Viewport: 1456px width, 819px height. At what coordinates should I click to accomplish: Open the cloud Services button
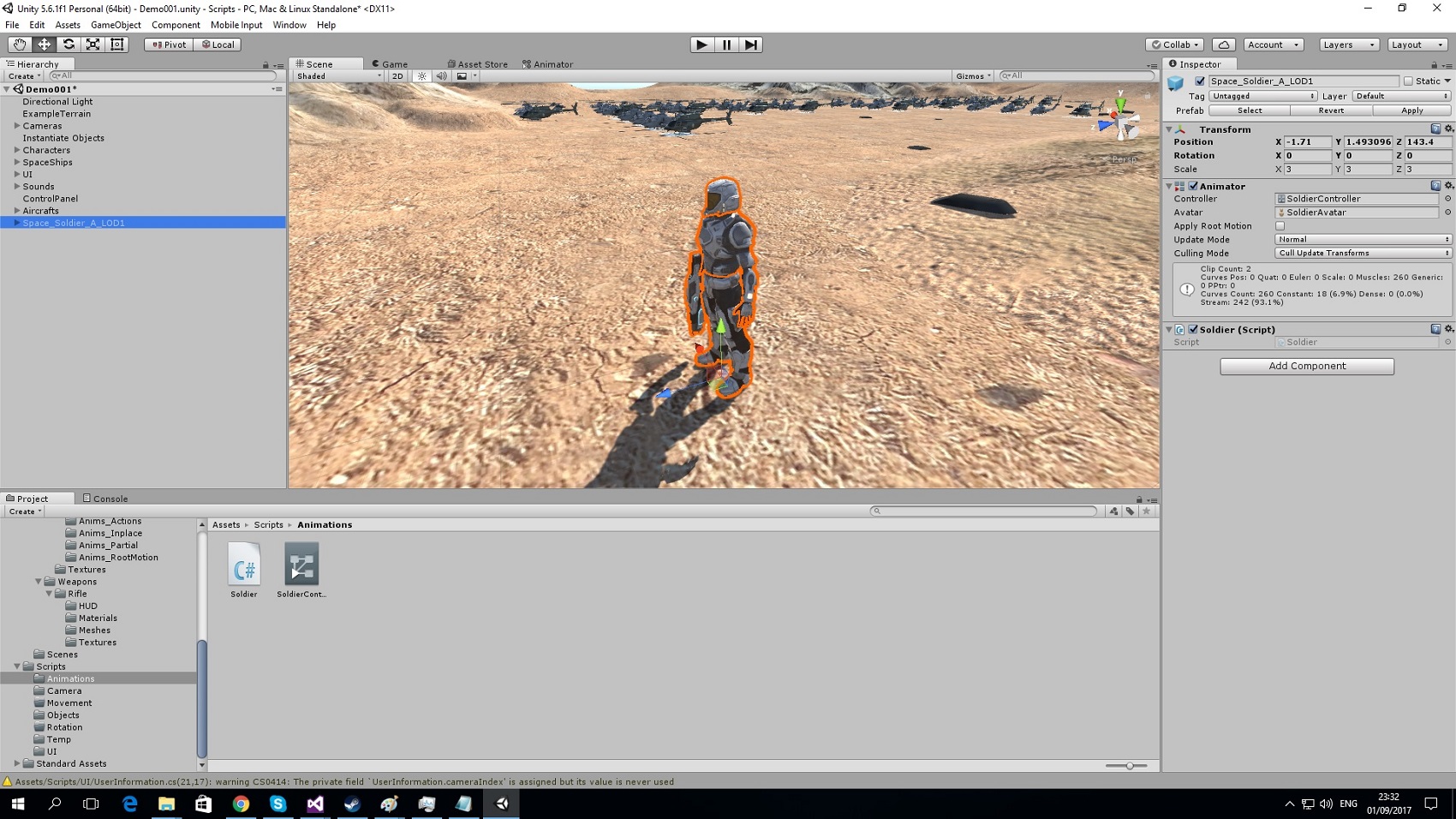tap(1224, 45)
